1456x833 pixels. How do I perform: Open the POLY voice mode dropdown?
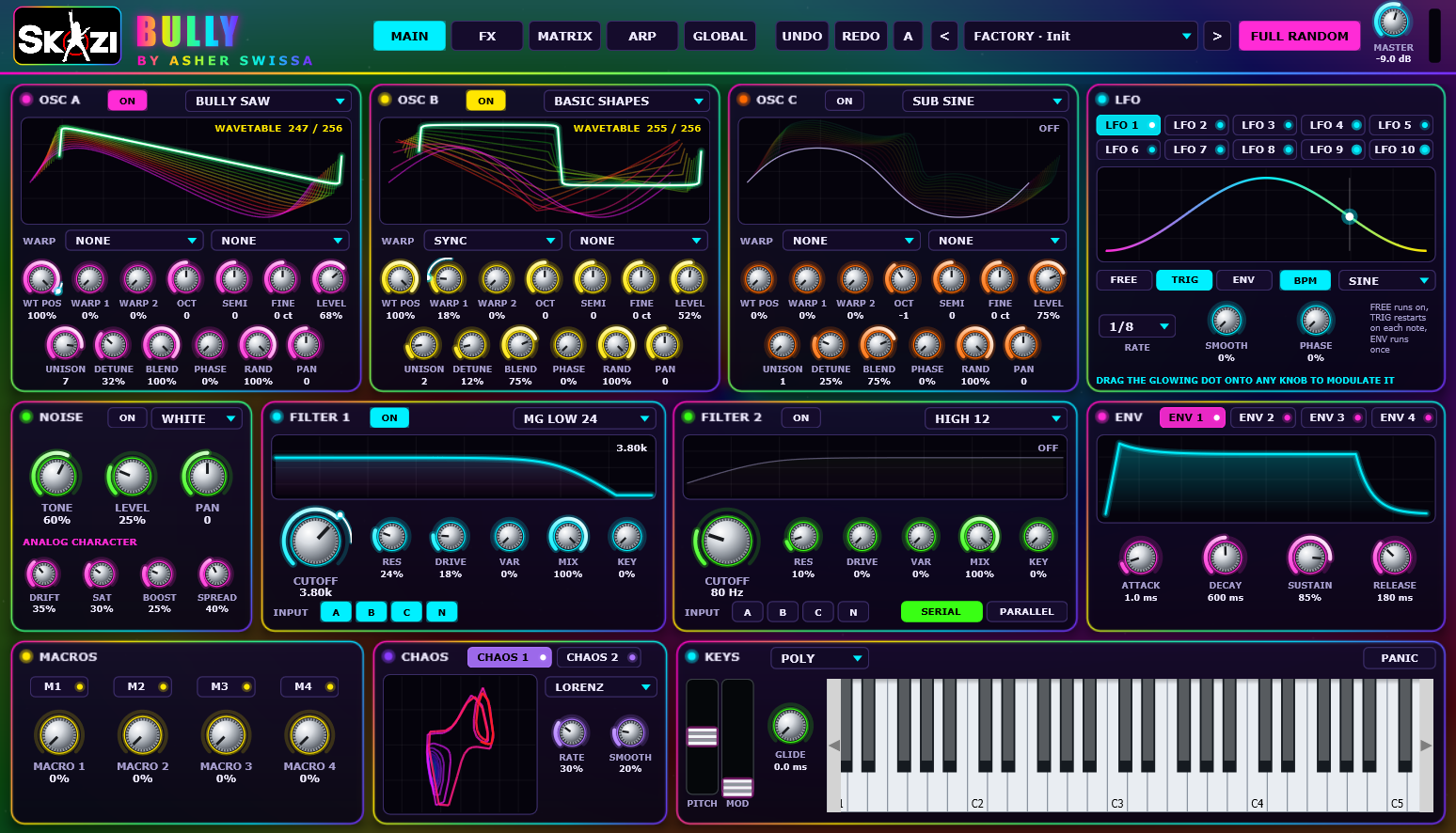(x=819, y=658)
